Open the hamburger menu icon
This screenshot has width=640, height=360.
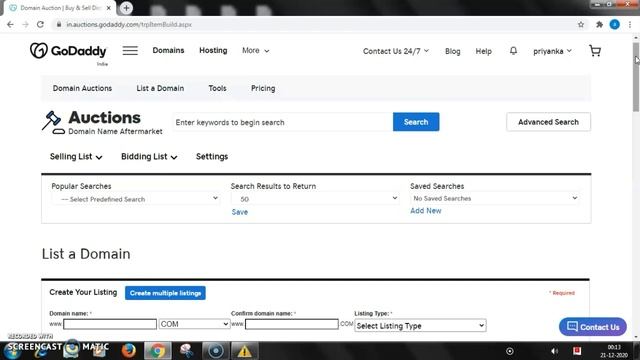pyautogui.click(x=130, y=51)
